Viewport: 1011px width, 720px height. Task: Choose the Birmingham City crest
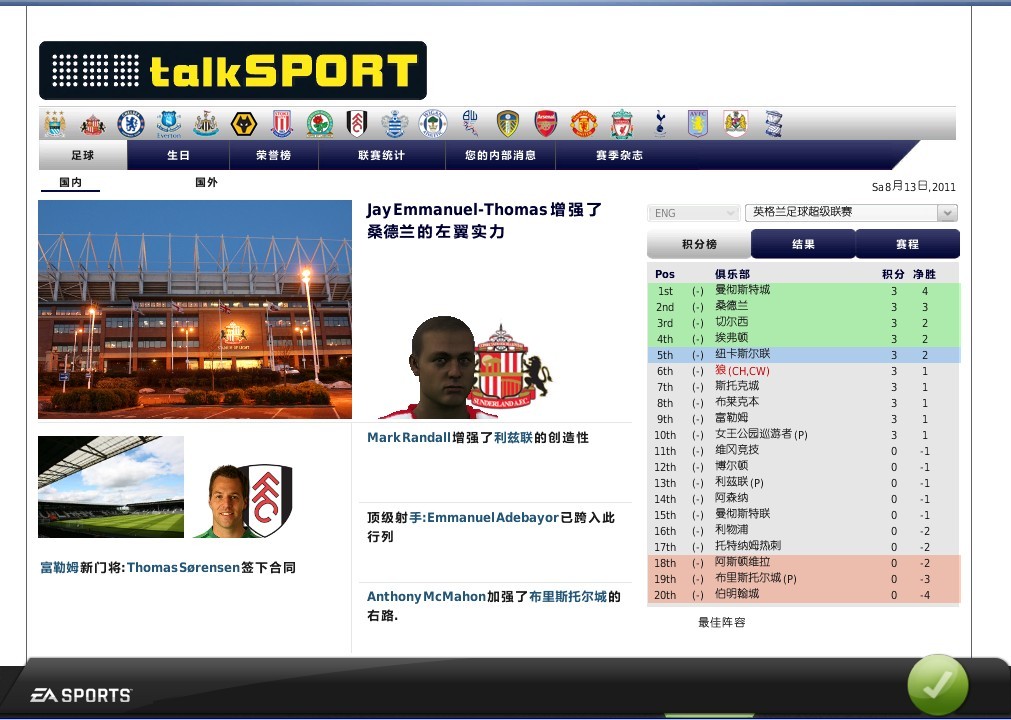774,124
